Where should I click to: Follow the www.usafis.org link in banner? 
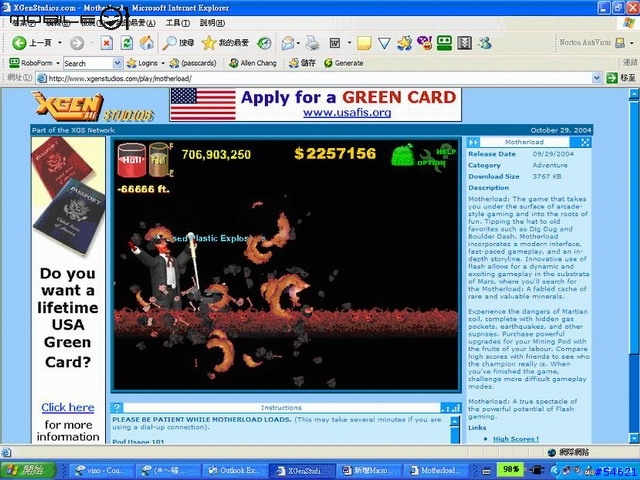(347, 113)
